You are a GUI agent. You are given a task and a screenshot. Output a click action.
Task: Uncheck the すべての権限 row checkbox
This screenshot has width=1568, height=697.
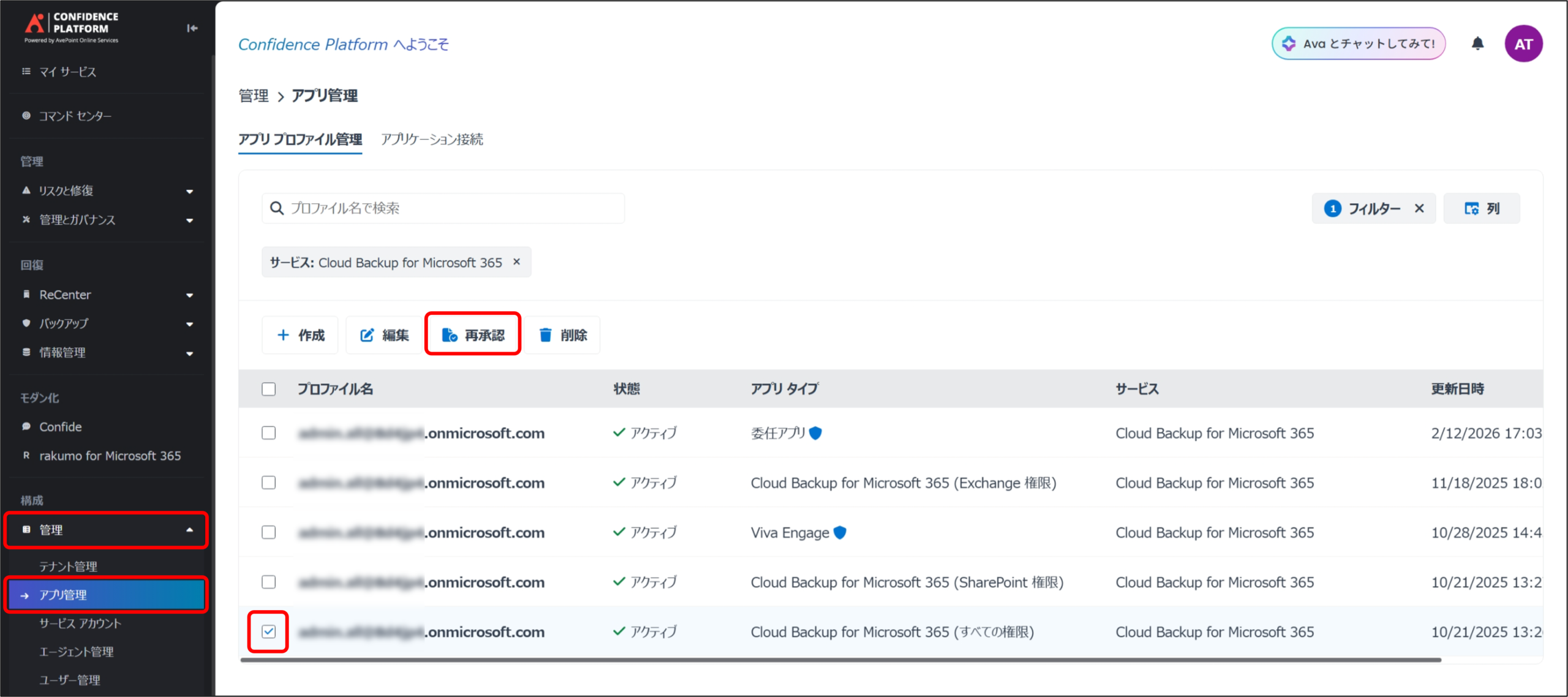[x=268, y=631]
